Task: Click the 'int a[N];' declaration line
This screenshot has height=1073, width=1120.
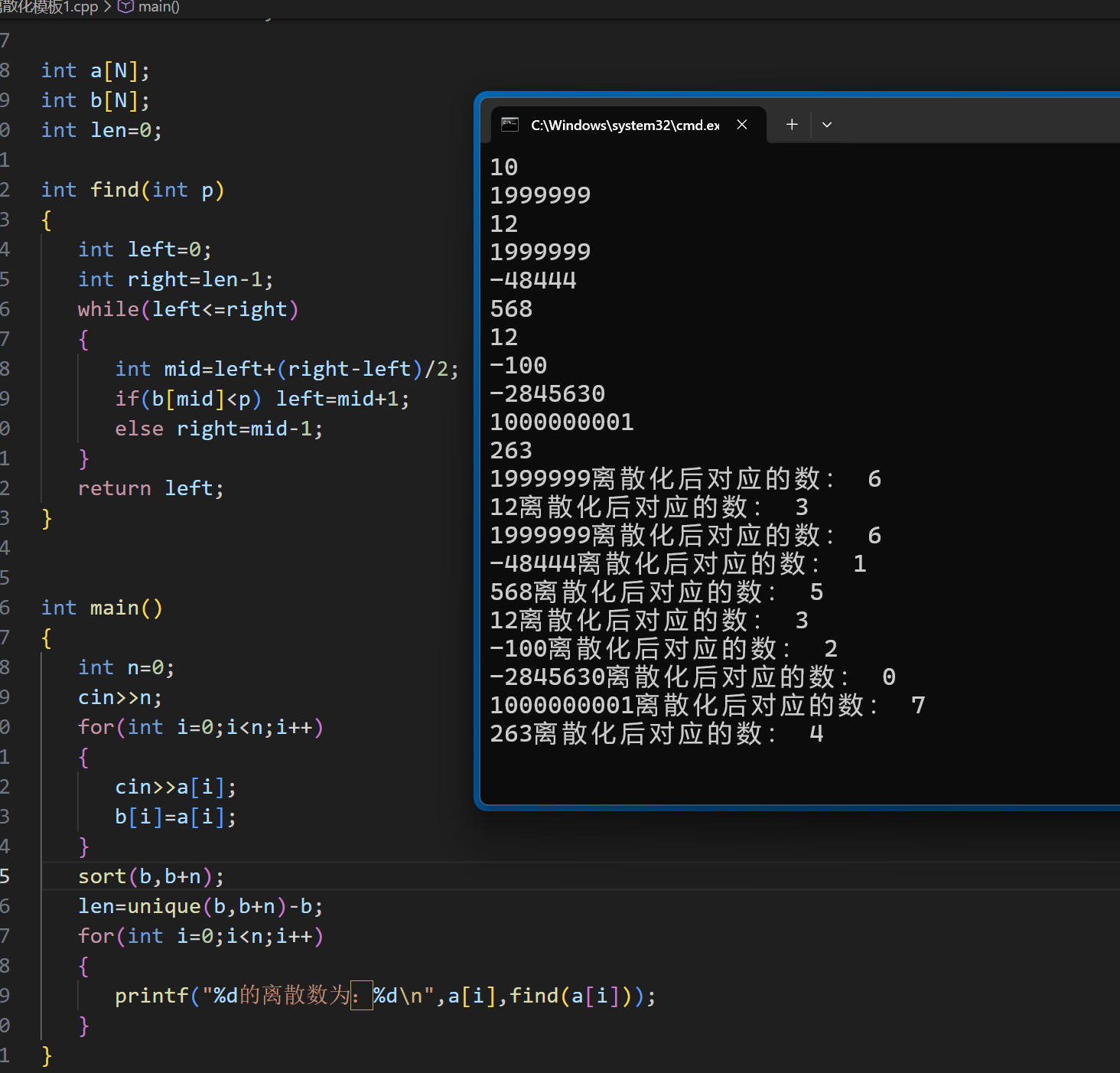Action: click(x=96, y=70)
